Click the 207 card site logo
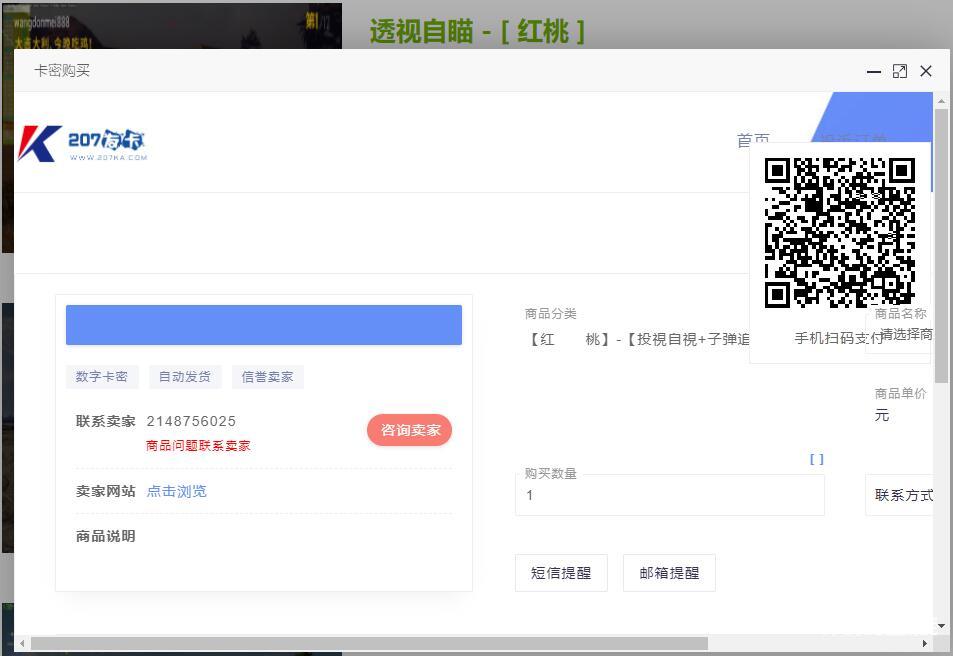The image size is (953, 656). (x=82, y=144)
